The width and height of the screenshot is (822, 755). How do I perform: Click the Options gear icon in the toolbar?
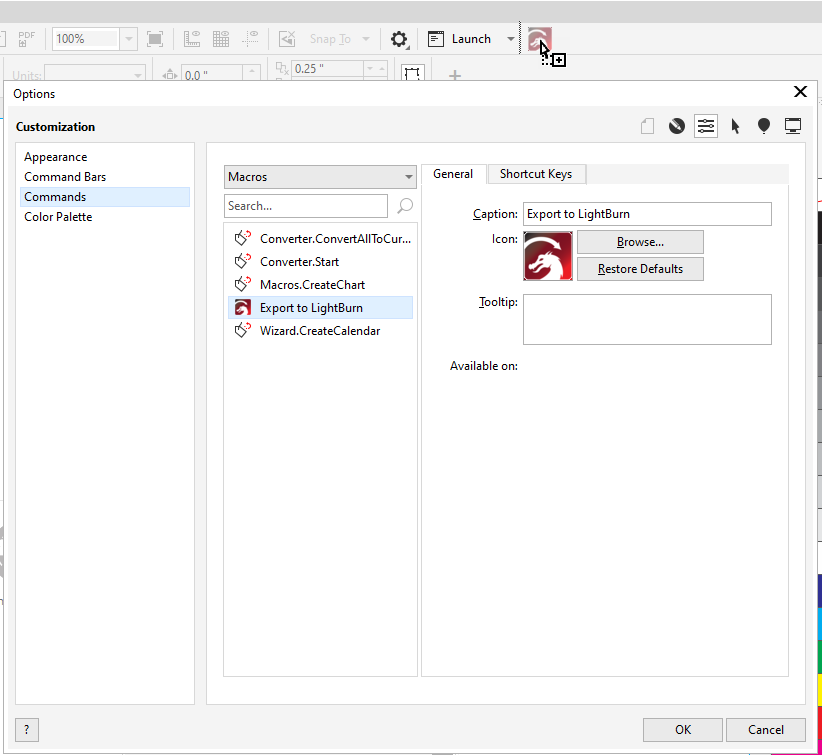(x=399, y=39)
